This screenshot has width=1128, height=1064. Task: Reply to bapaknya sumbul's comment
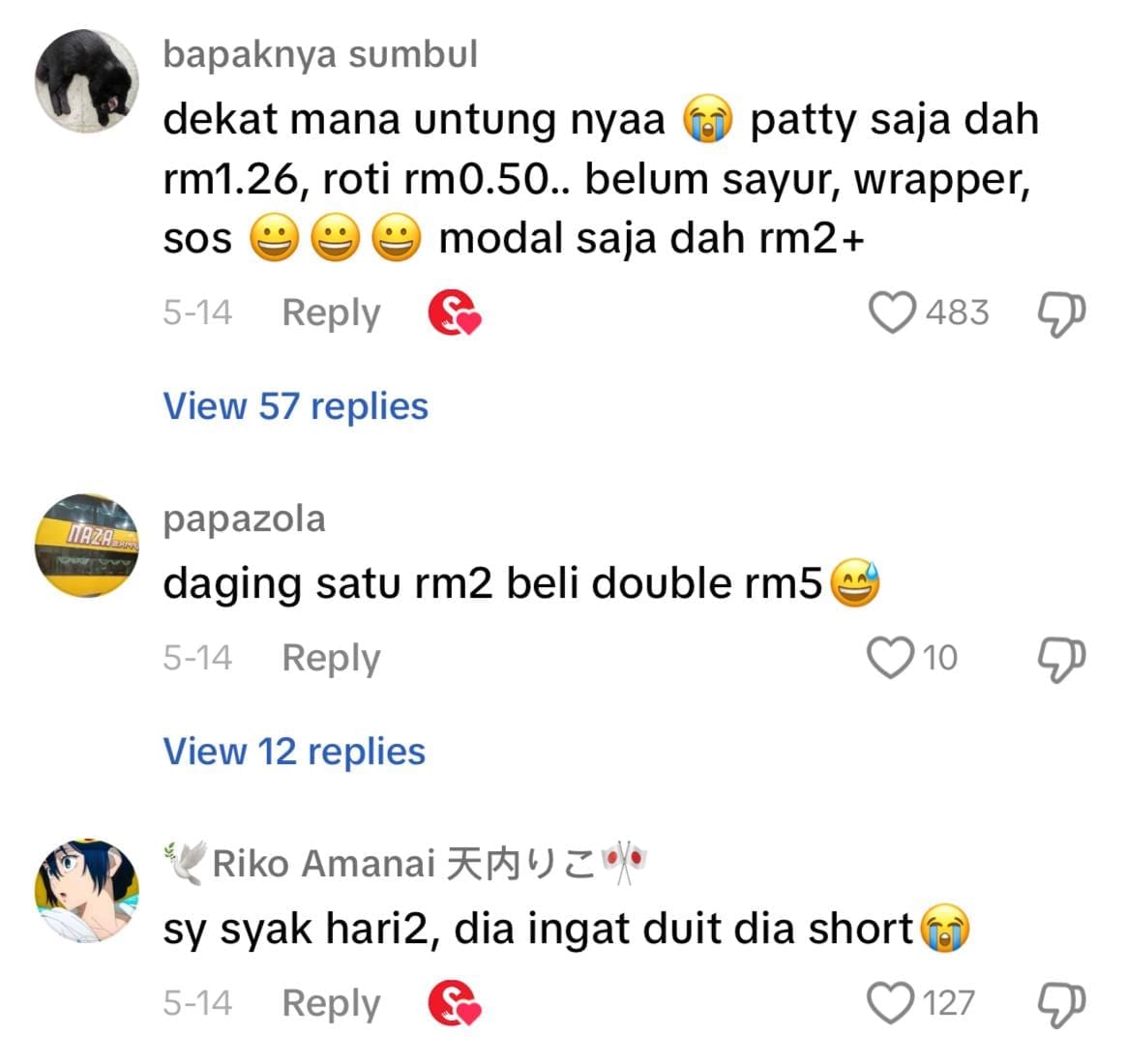click(x=331, y=313)
